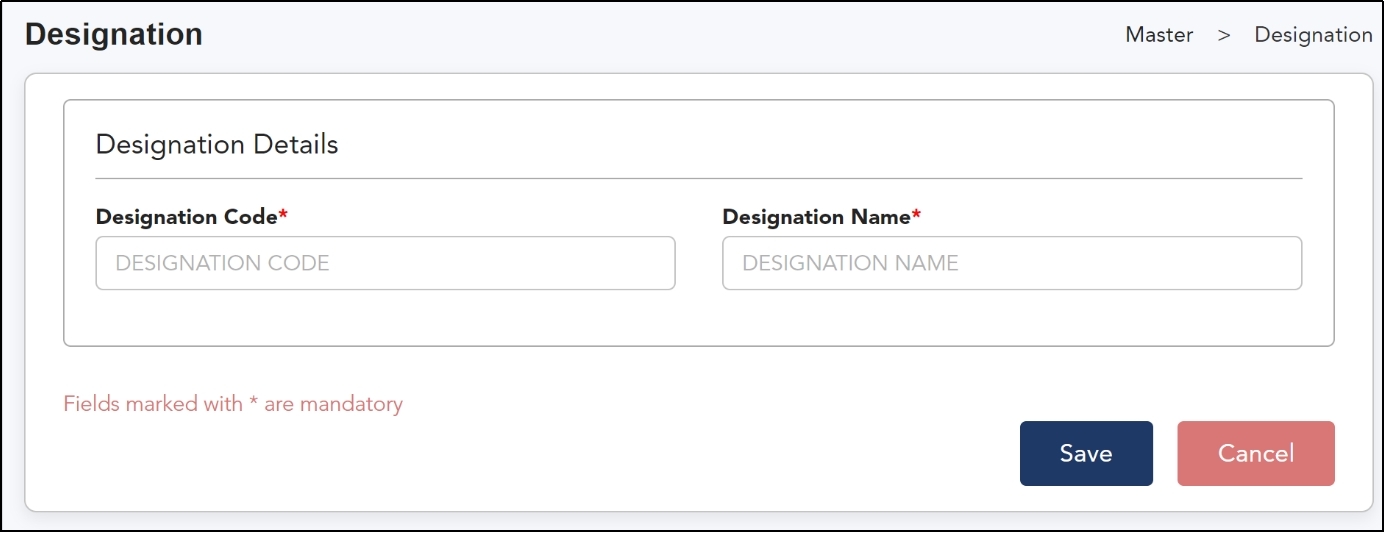Image resolution: width=1385 pixels, height=533 pixels.
Task: Click the asterisk inside the mandatory note
Action: (253, 403)
